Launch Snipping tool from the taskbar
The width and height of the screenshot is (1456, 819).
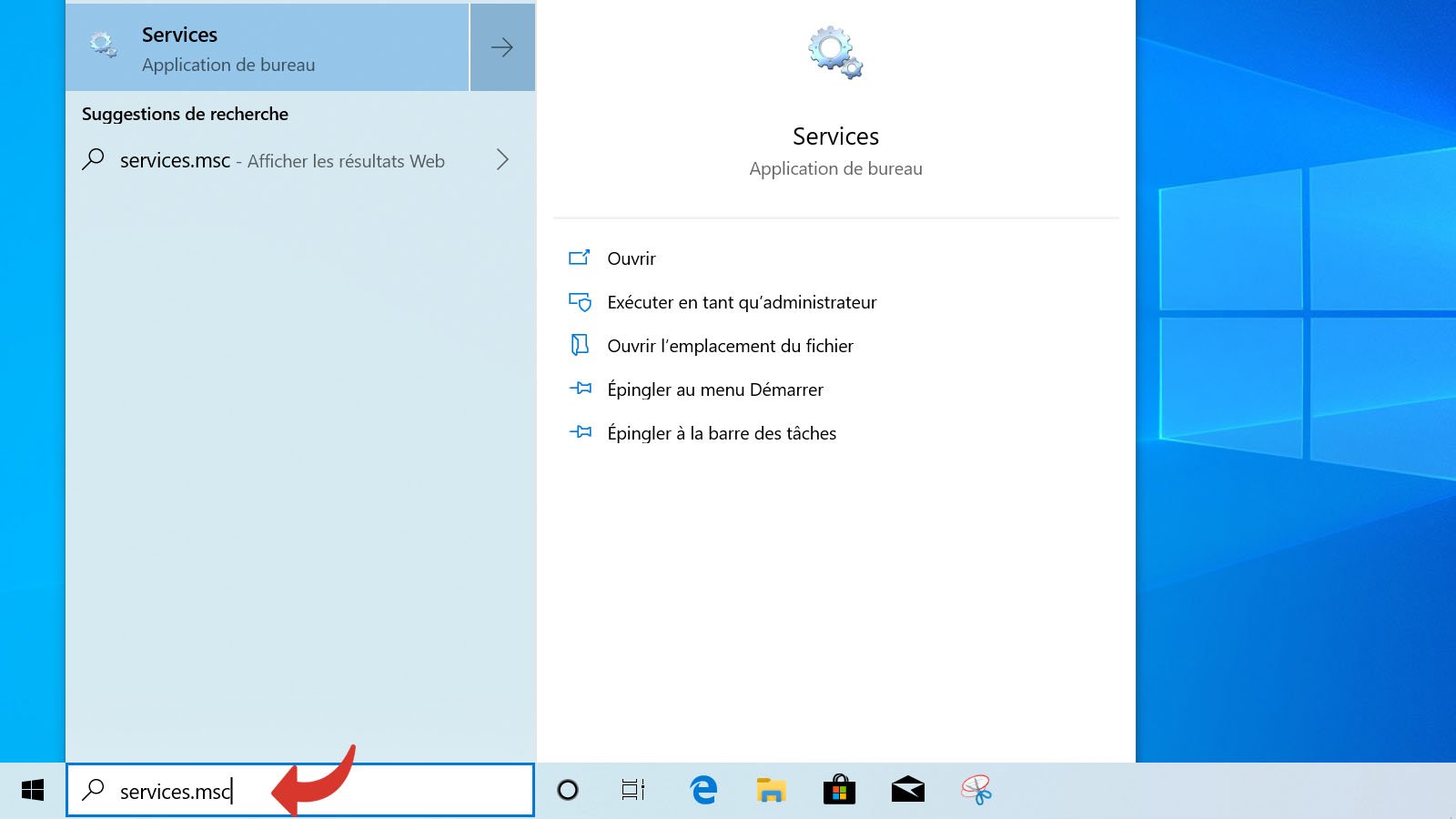pyautogui.click(x=976, y=790)
